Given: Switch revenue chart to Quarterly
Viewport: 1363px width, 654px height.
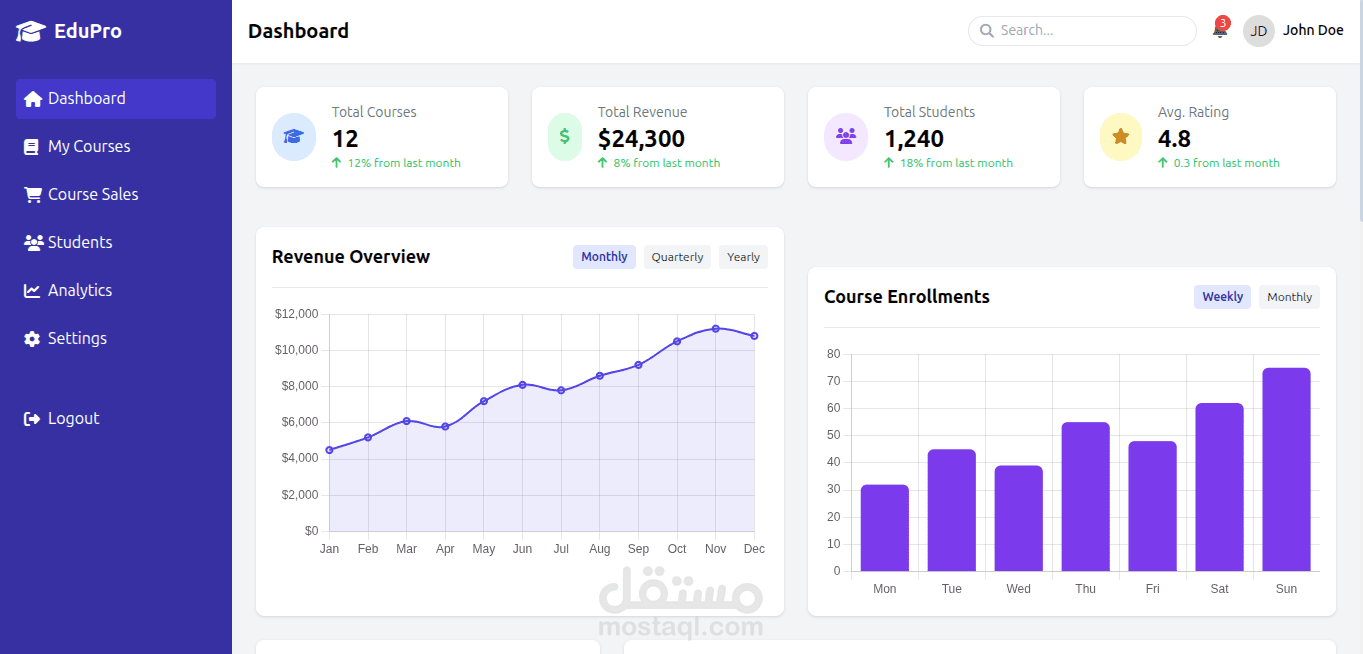Looking at the screenshot, I should (677, 257).
